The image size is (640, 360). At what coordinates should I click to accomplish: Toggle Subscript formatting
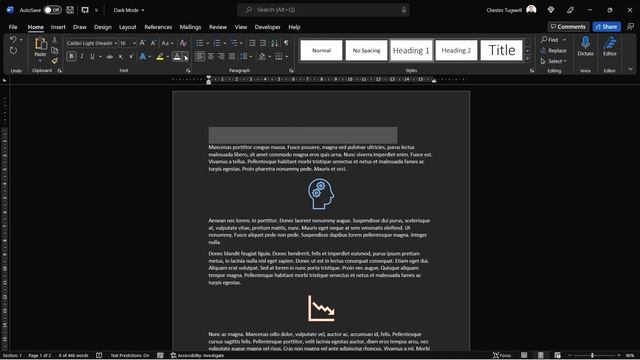pyautogui.click(x=120, y=57)
